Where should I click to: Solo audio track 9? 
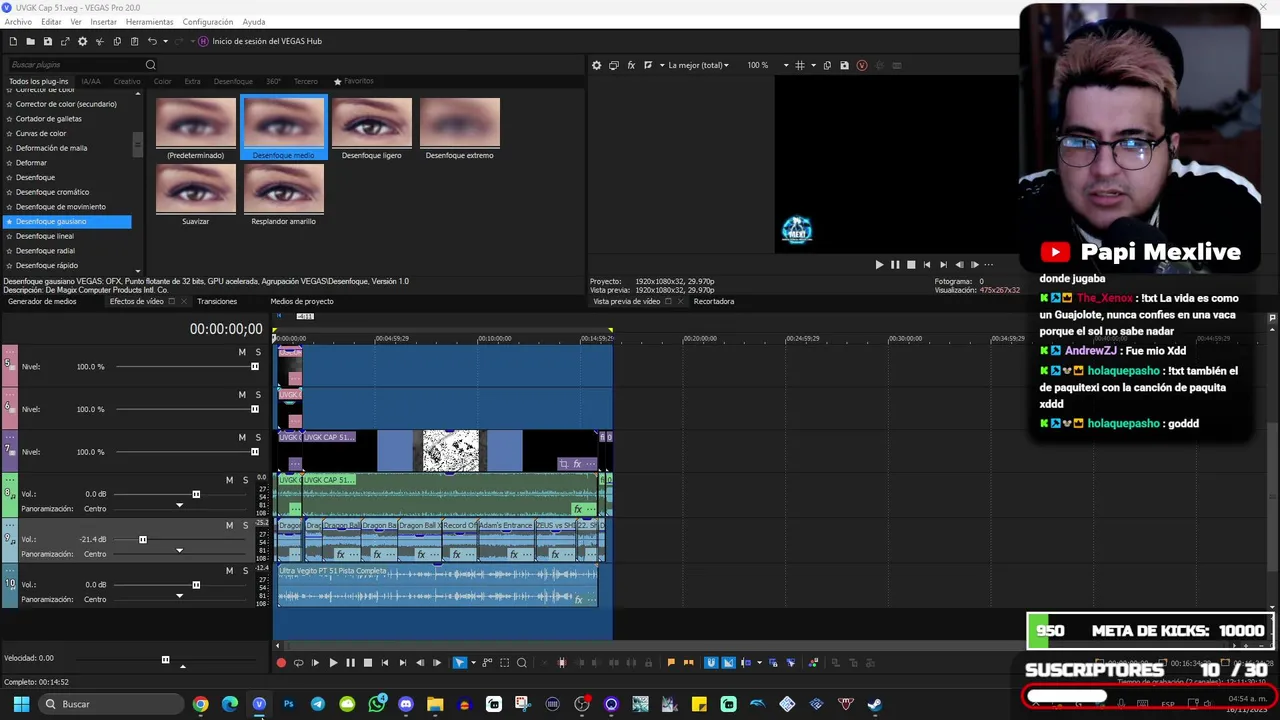[245, 525]
